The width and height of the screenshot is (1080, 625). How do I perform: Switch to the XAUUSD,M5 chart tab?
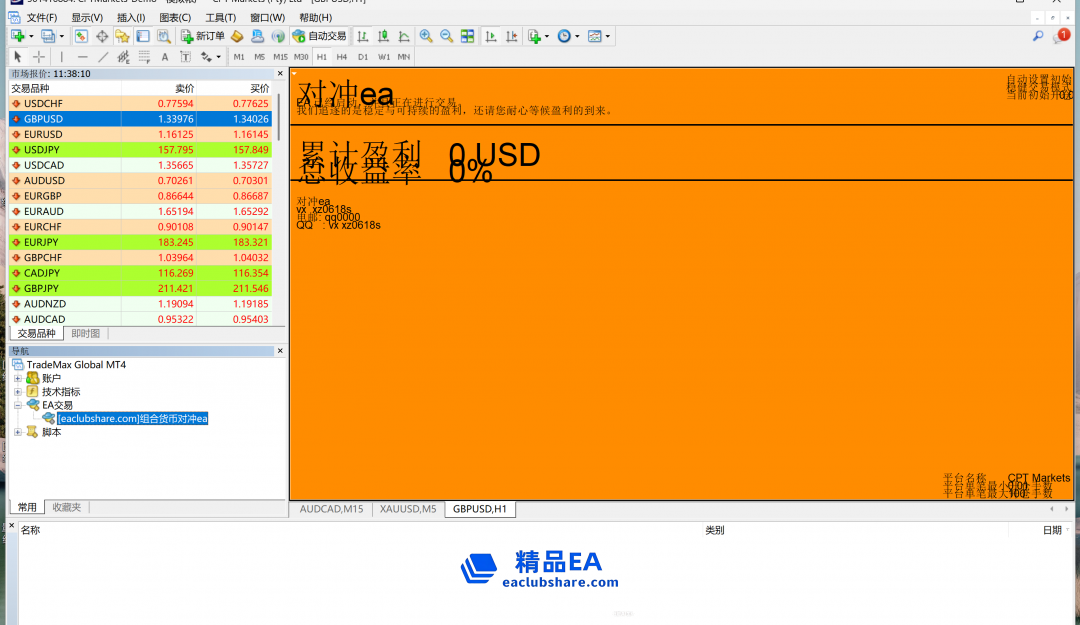[407, 509]
